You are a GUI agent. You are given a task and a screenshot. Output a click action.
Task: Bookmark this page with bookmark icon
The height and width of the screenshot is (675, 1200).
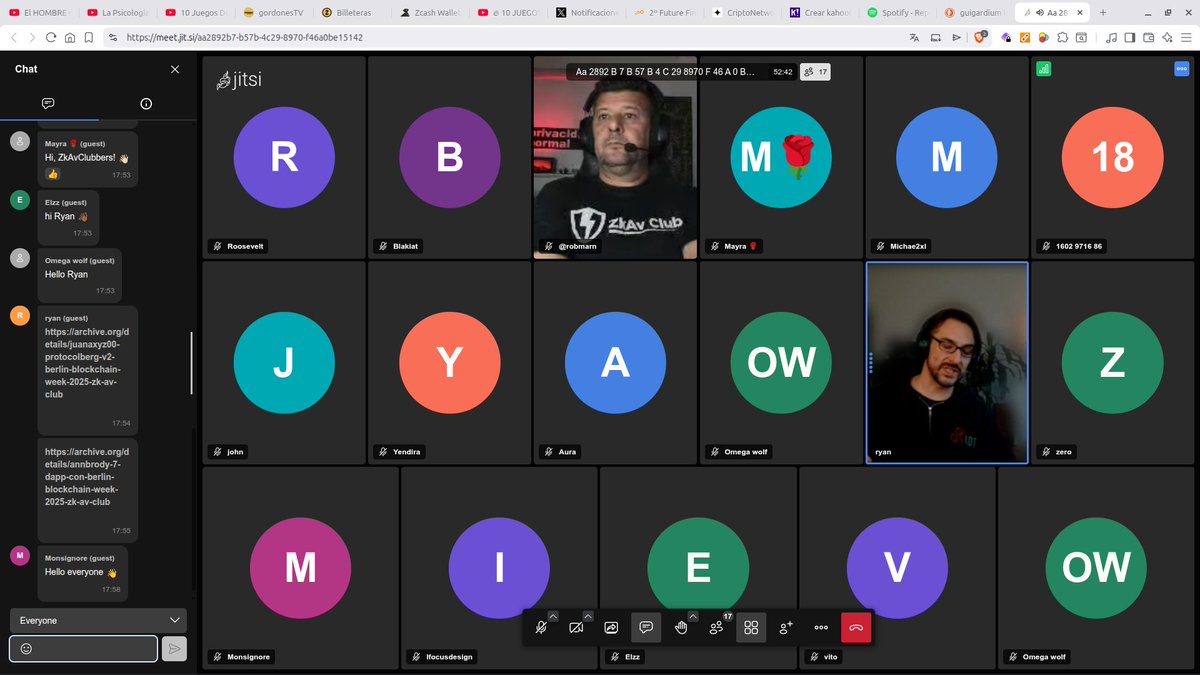click(x=88, y=37)
